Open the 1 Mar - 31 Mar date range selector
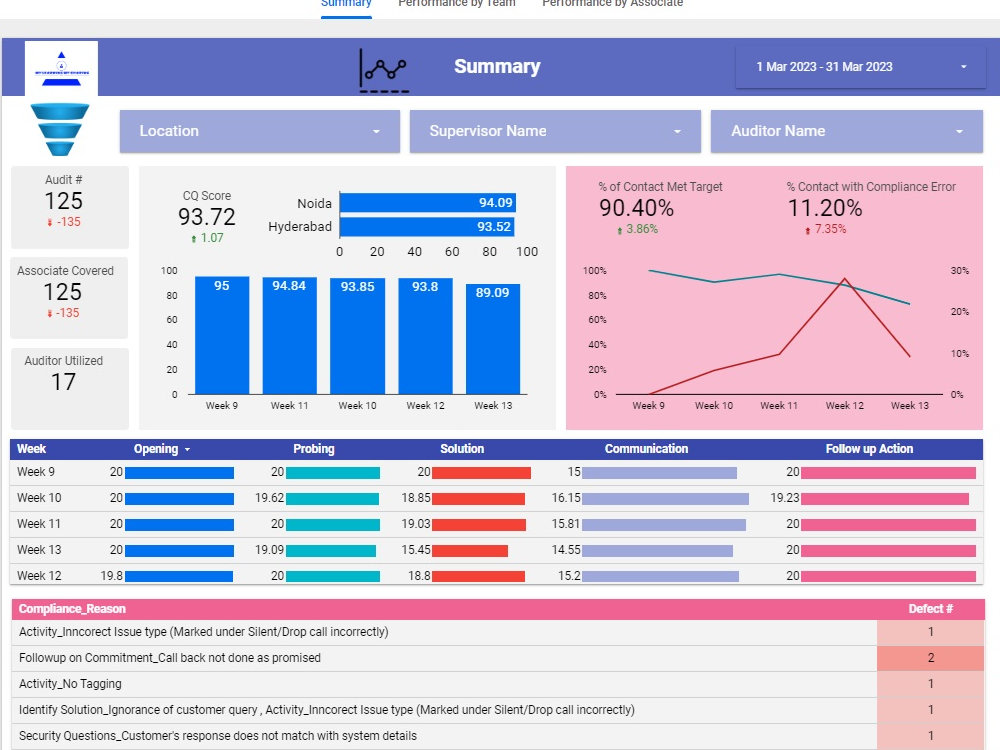The height and width of the screenshot is (750, 1000). click(860, 67)
